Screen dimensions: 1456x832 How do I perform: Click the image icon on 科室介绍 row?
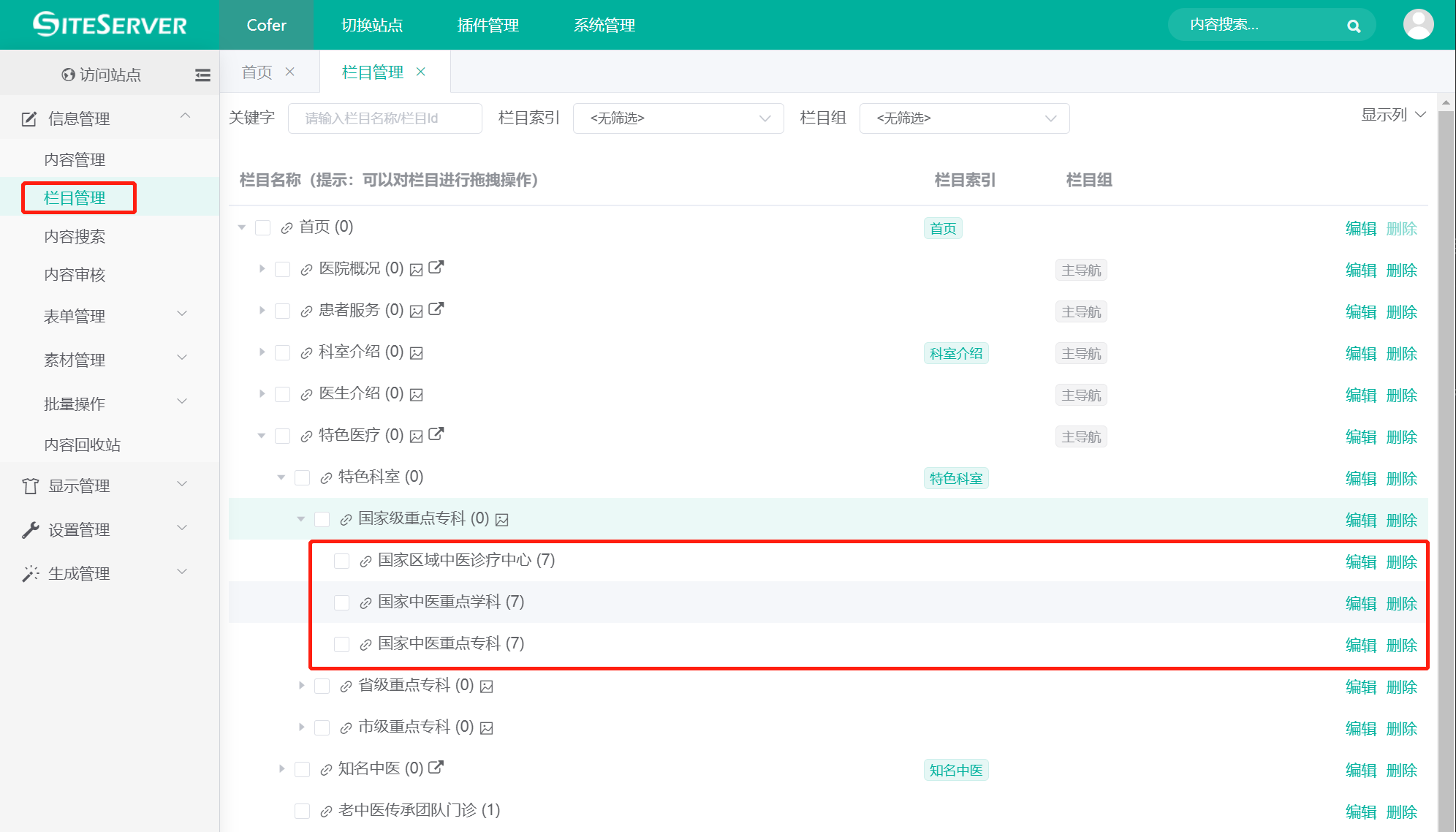pos(417,353)
